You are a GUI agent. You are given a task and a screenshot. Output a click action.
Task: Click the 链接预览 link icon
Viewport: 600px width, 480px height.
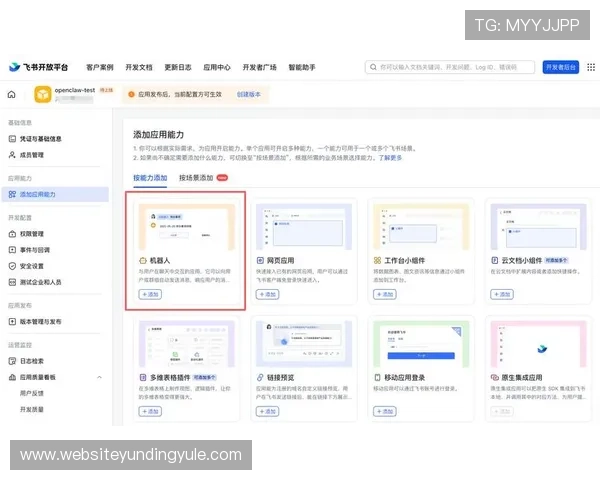(260, 378)
